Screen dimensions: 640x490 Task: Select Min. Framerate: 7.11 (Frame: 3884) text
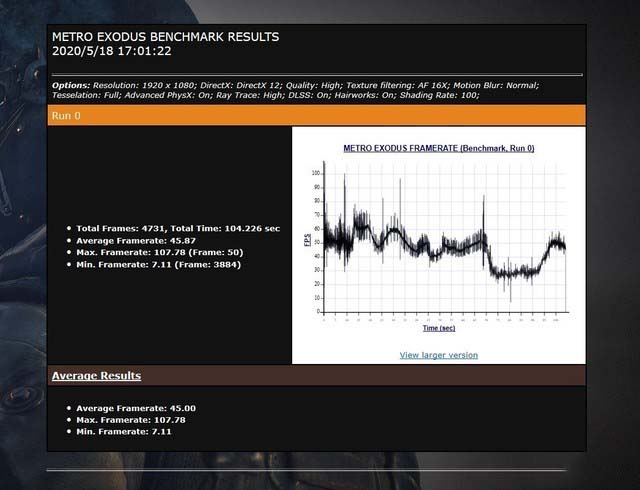(x=158, y=265)
